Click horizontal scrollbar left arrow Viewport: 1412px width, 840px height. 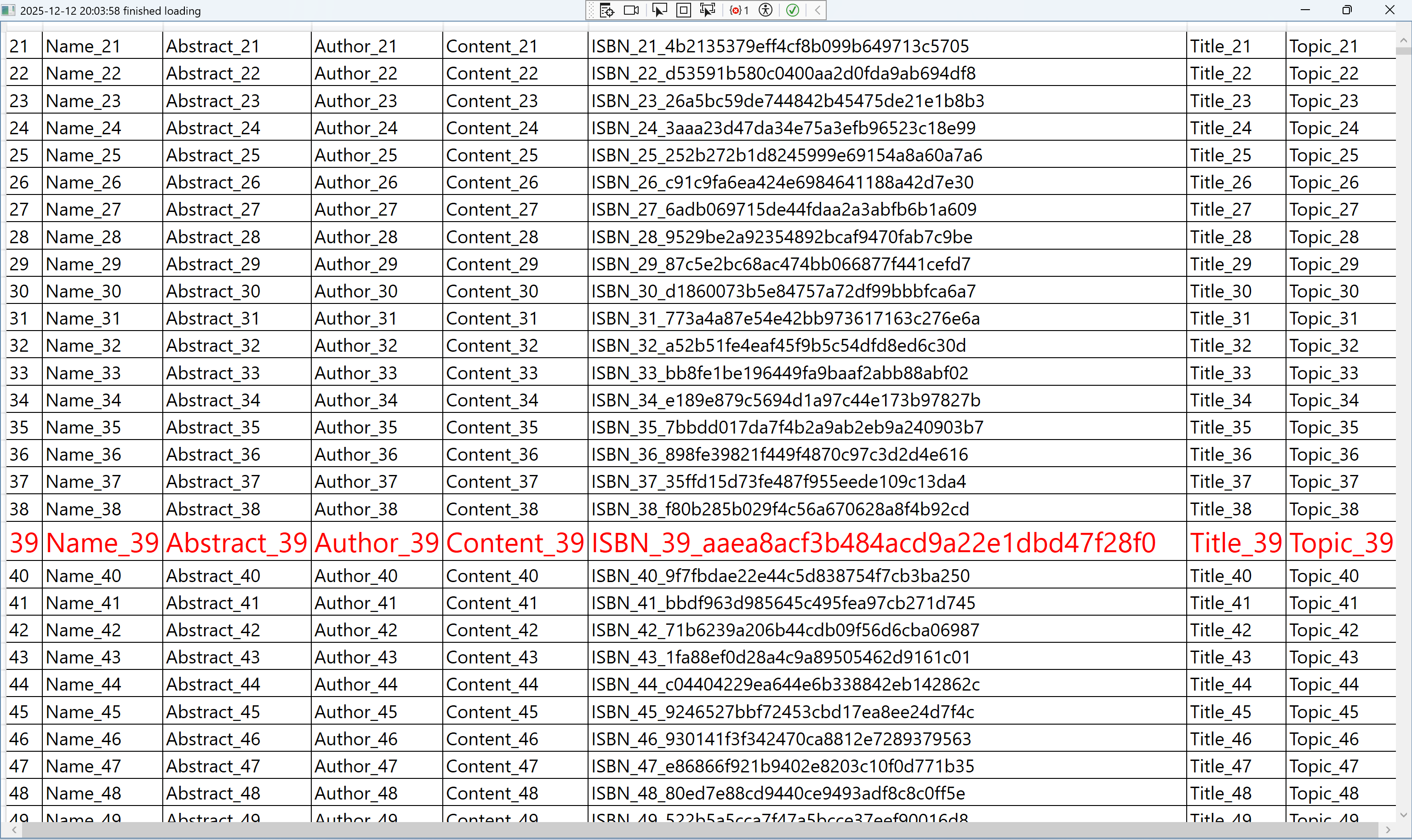click(x=14, y=830)
